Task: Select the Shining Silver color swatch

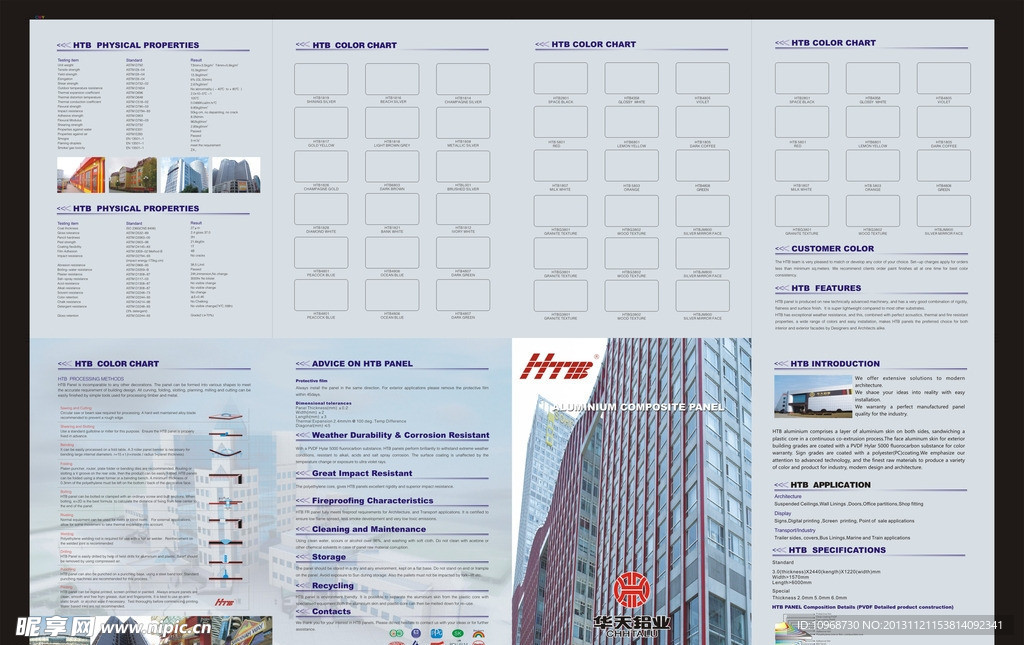Action: click(321, 80)
